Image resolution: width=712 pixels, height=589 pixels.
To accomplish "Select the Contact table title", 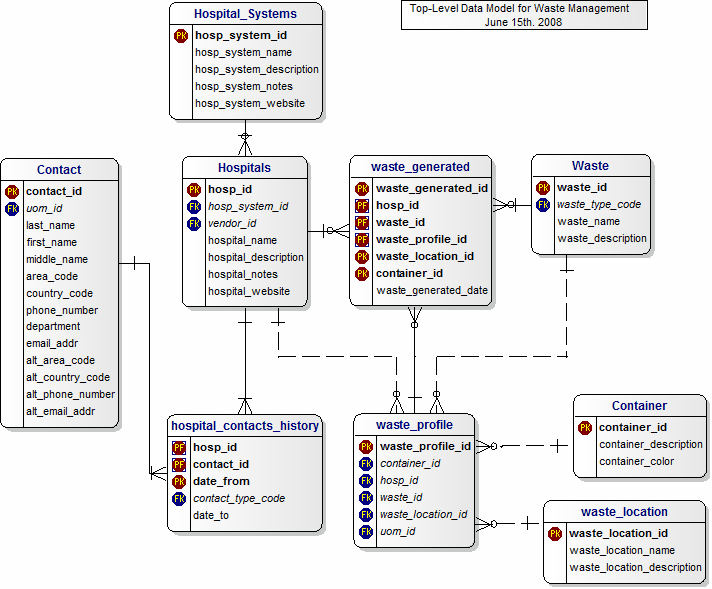I will pos(59,170).
